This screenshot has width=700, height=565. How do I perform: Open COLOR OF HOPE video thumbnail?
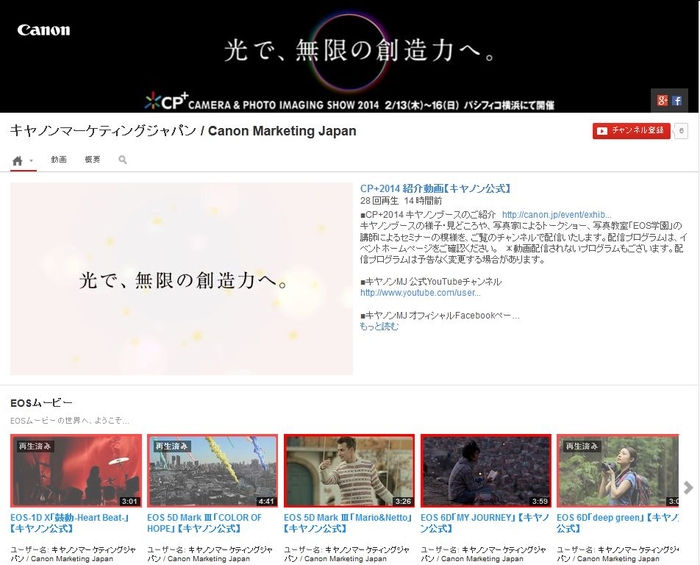coord(212,471)
